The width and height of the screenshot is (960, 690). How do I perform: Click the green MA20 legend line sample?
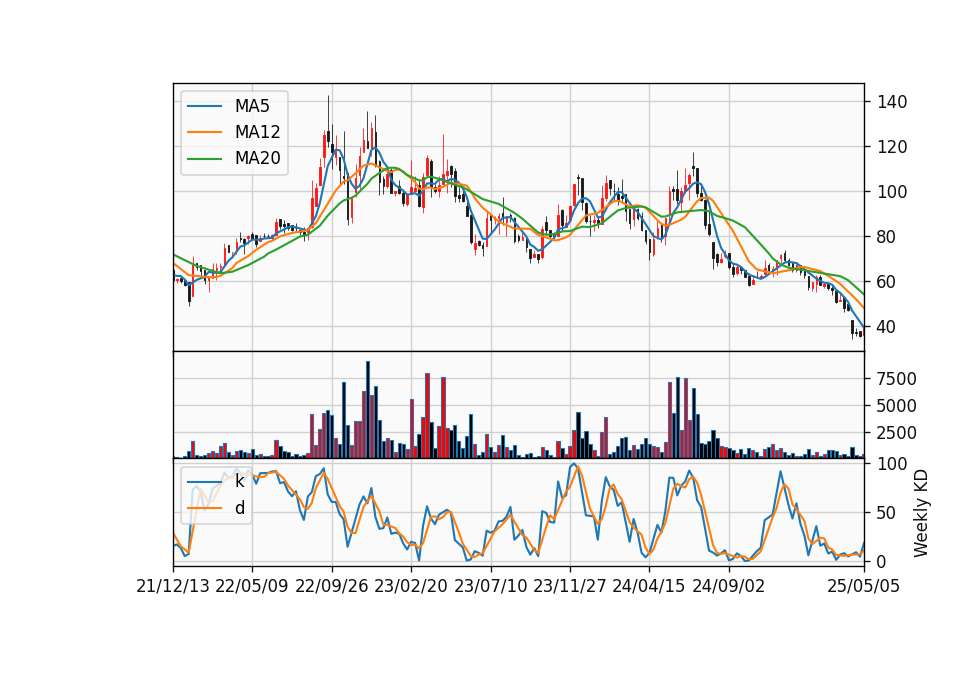(204, 159)
